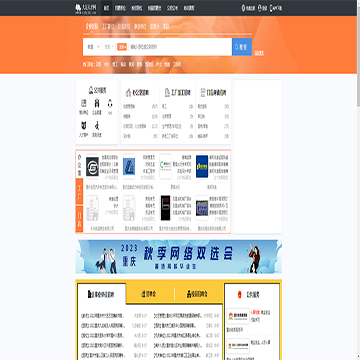Open the highlighted first item in the top navigation bar
360x360 pixels.
point(106,8)
